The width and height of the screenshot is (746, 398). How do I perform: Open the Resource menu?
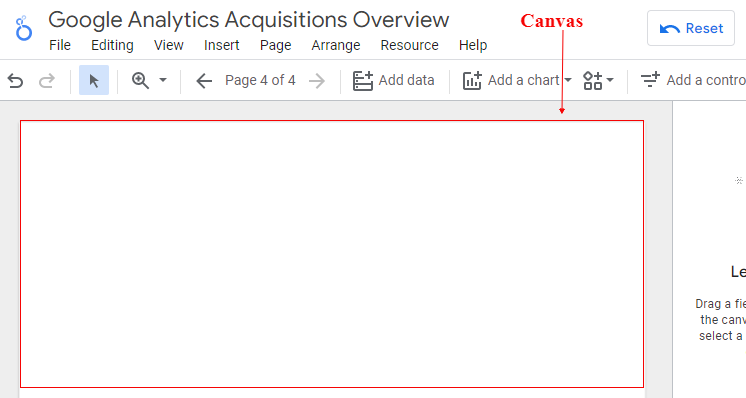(x=410, y=45)
